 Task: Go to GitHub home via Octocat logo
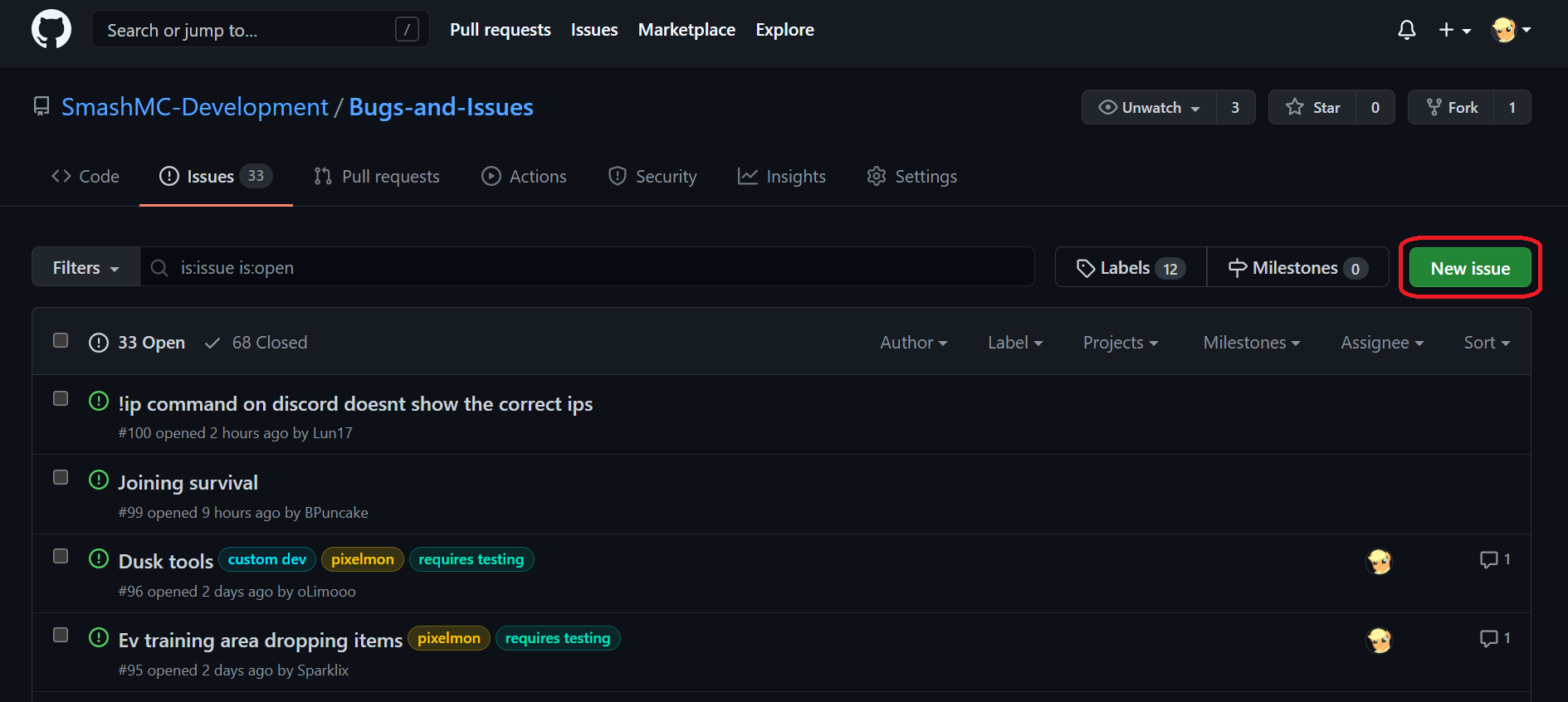point(51,30)
